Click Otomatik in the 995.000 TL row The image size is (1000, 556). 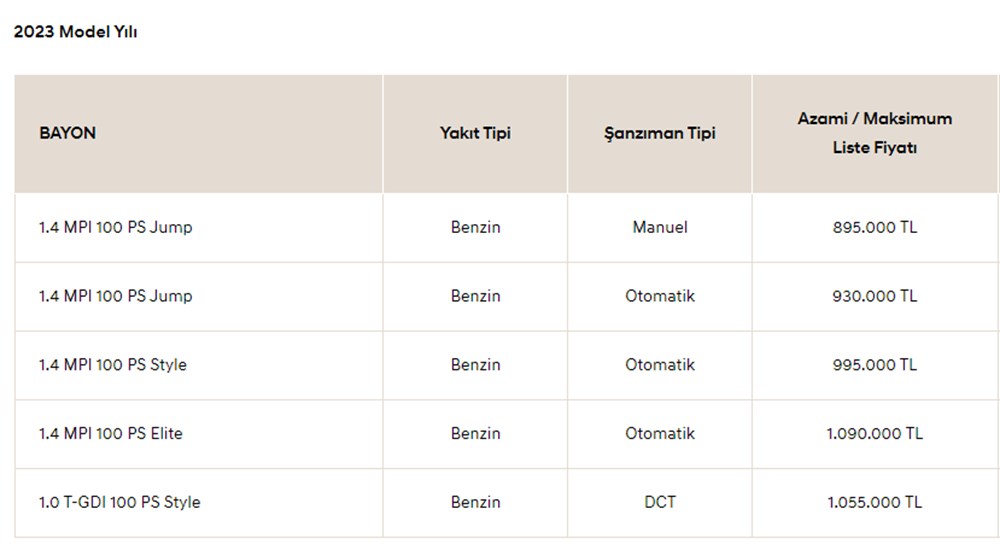click(x=660, y=365)
